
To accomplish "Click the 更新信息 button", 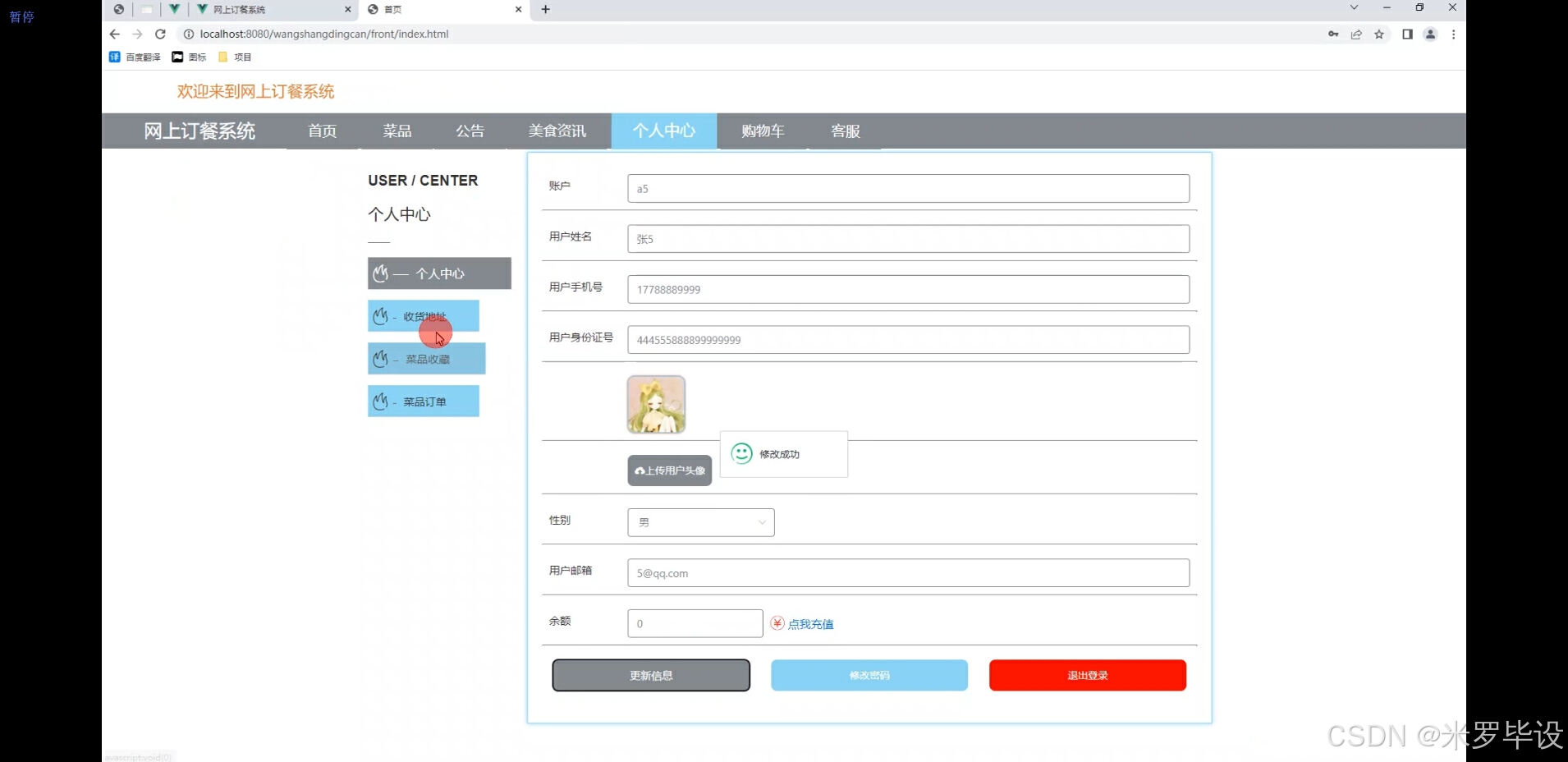I will [651, 675].
